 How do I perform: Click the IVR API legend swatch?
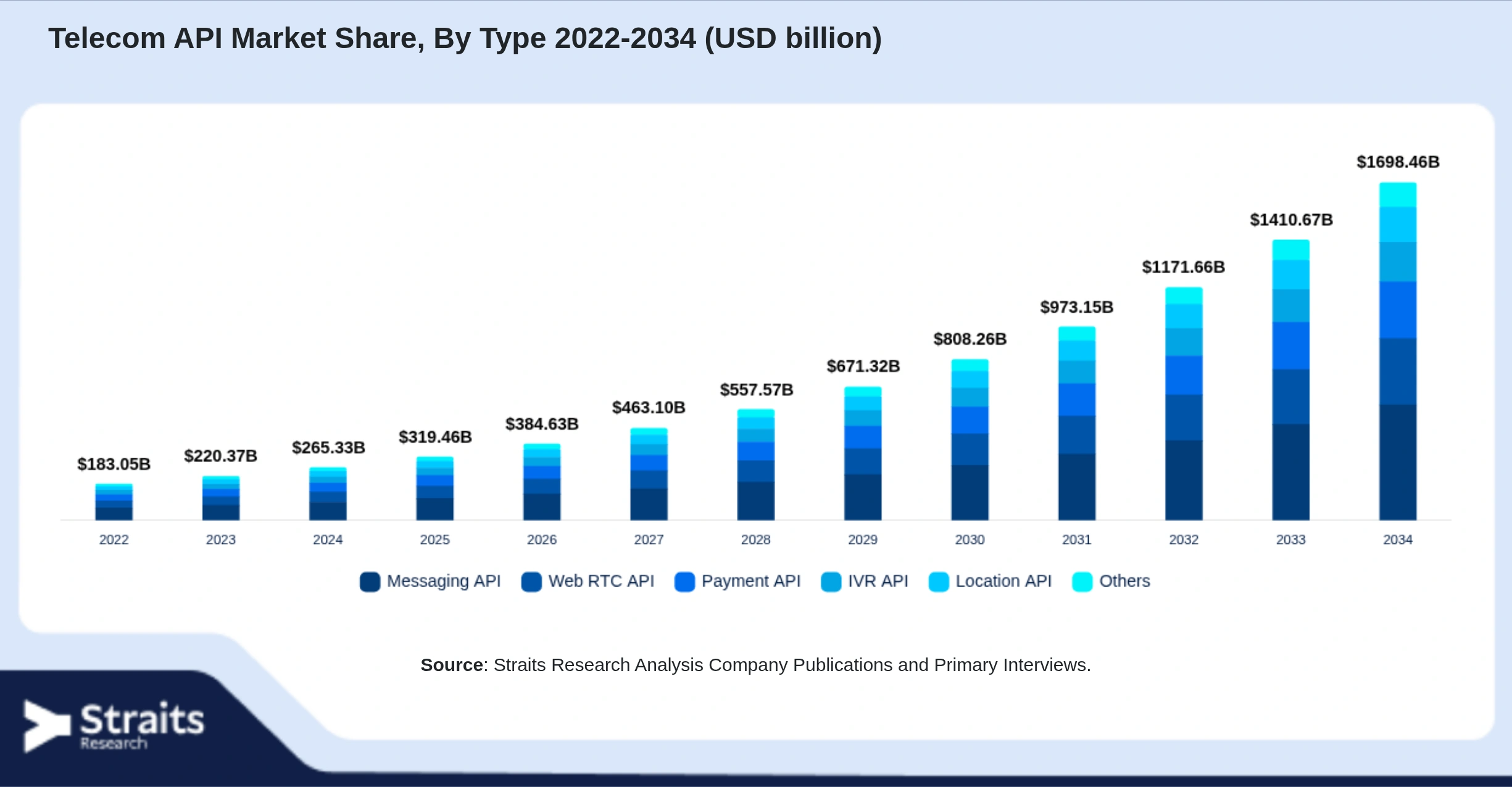831,582
